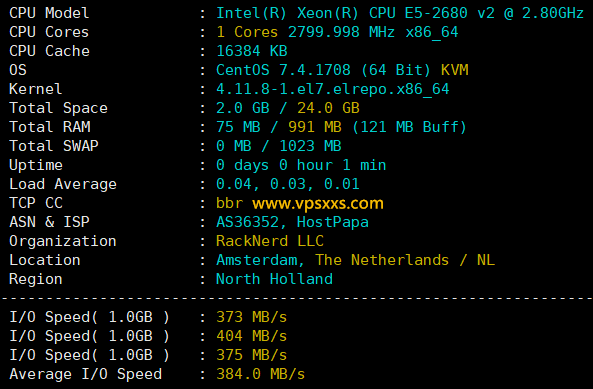Click the '75 MB / 991 MB (121 MB Buff)' value
This screenshot has height=389, width=593.
coord(342,127)
